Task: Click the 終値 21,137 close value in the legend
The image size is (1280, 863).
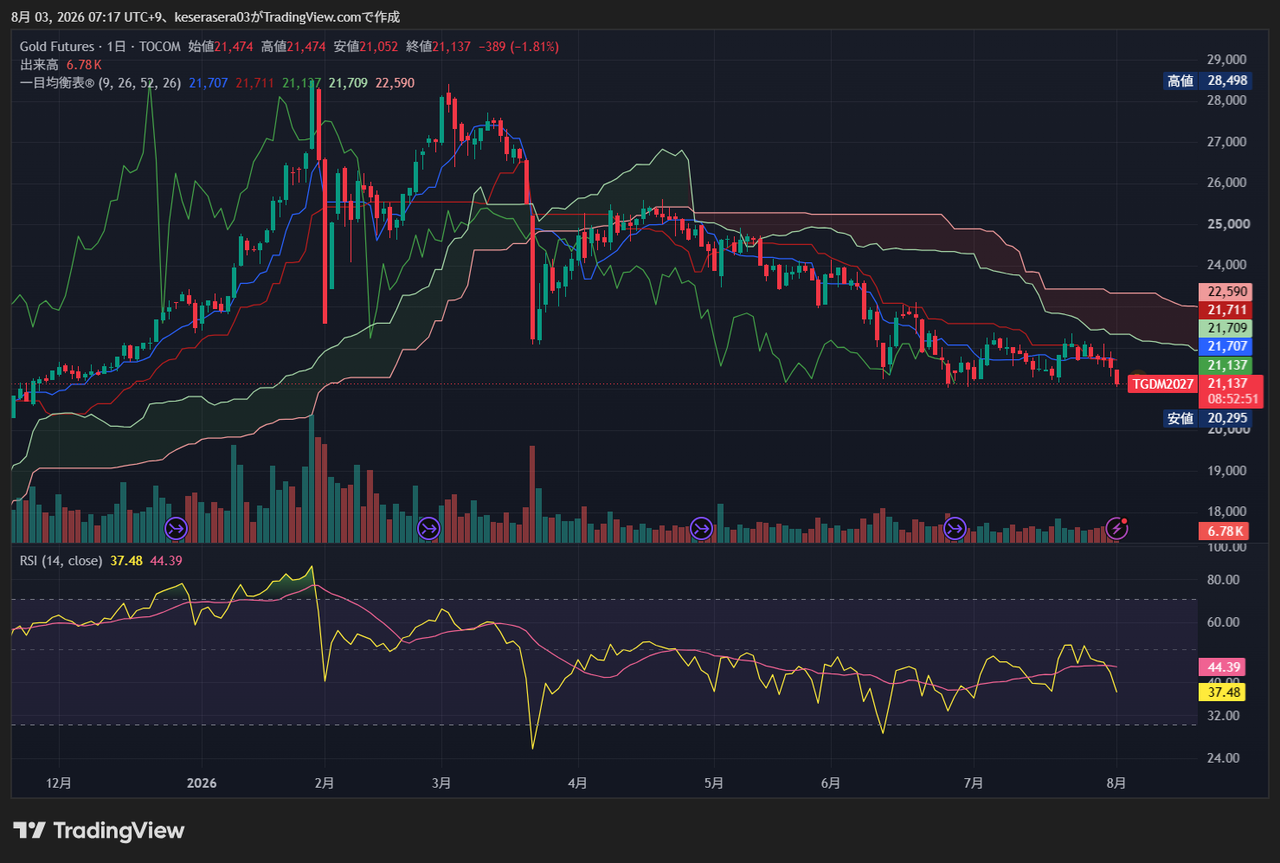Action: point(439,47)
